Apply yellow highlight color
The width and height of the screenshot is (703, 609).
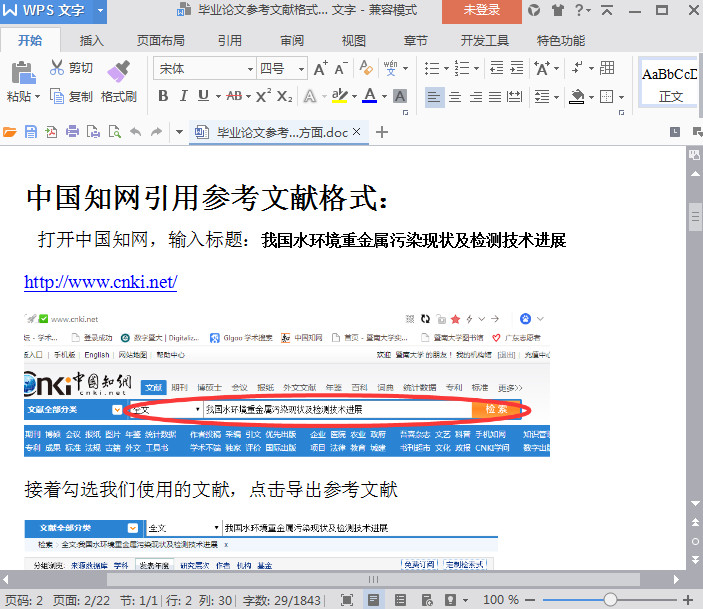pyautogui.click(x=340, y=96)
